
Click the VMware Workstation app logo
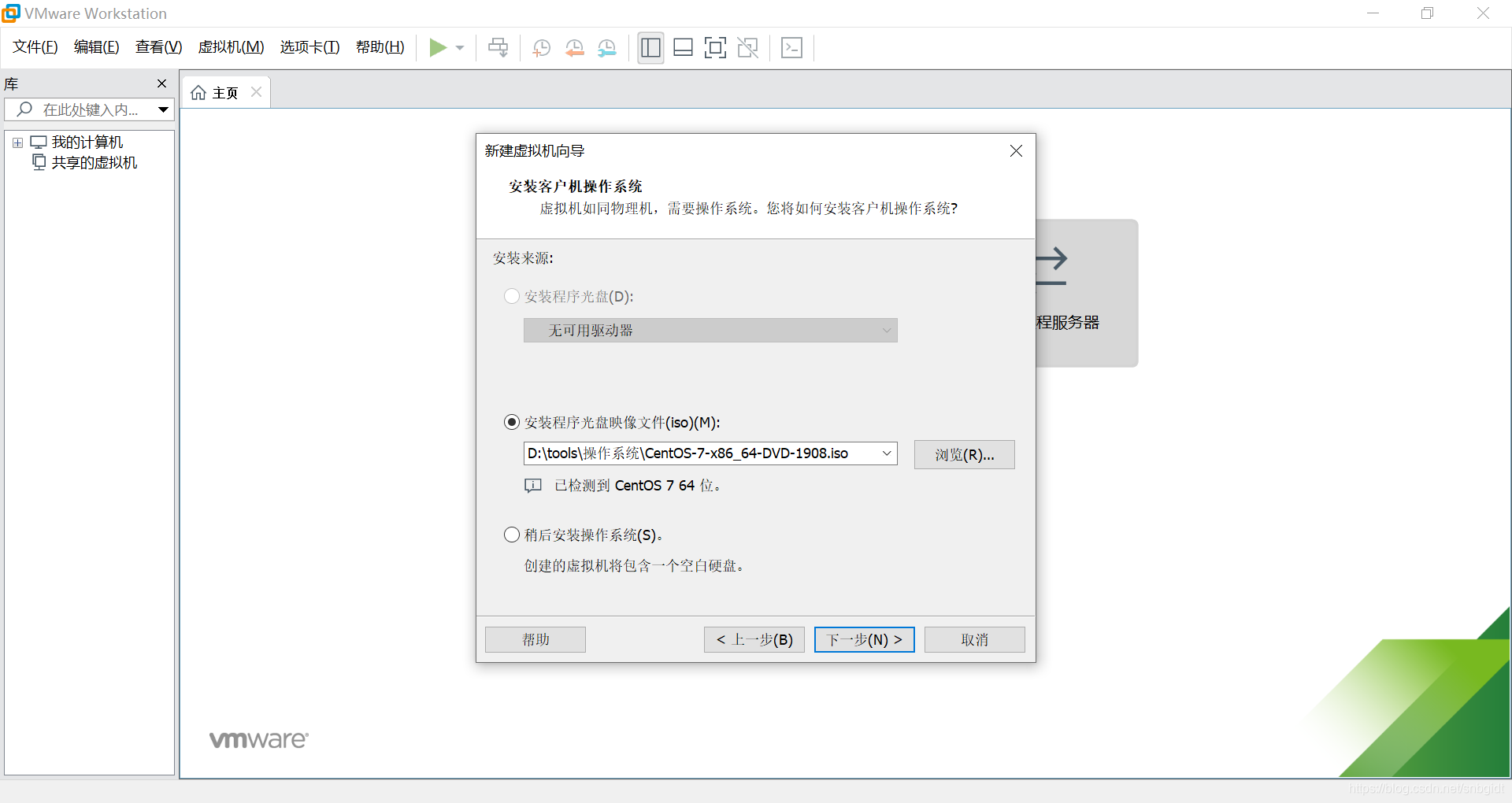pyautogui.click(x=11, y=13)
